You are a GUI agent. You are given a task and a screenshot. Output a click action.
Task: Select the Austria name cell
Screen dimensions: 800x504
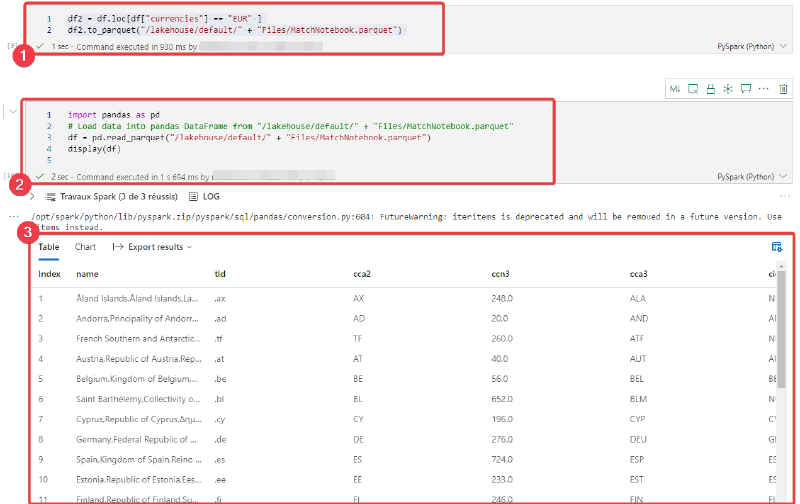[138, 359]
